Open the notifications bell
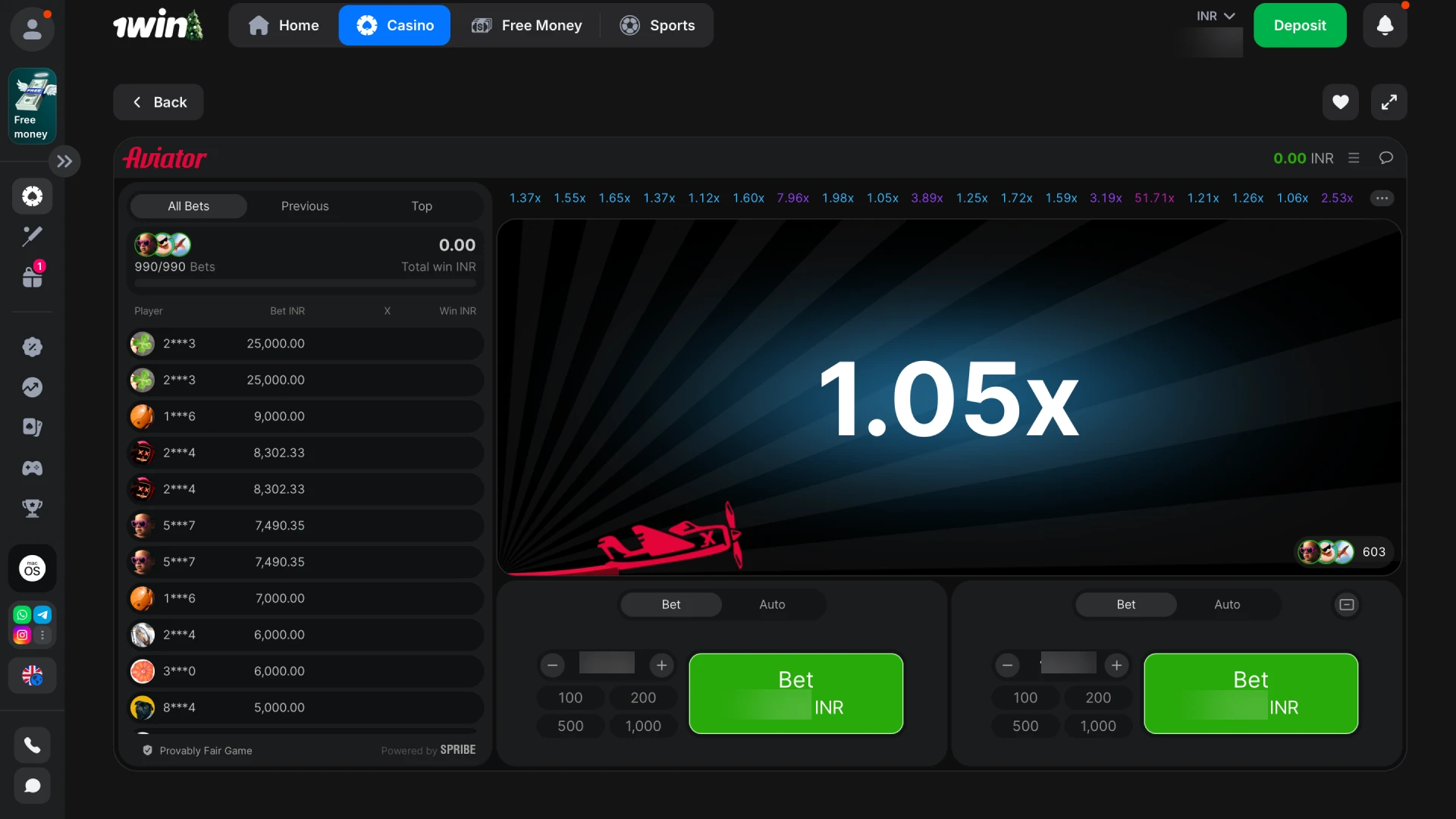1456x819 pixels. coord(1385,25)
